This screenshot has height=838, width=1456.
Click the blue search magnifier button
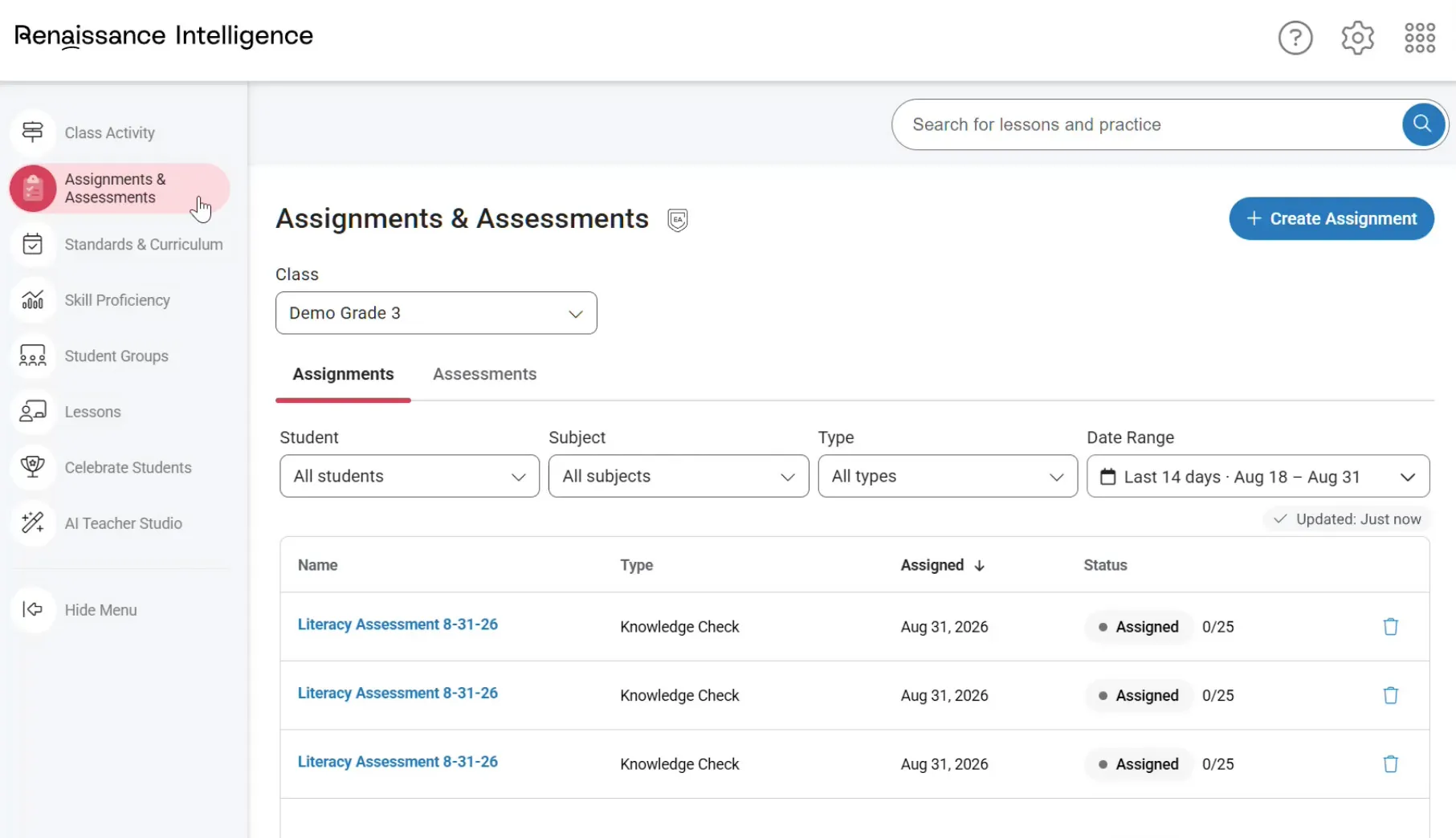click(x=1422, y=124)
